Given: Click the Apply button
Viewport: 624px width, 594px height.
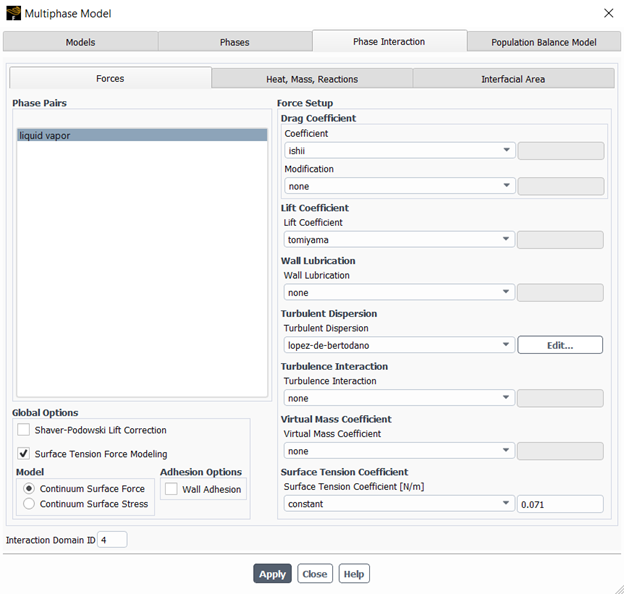Looking at the screenshot, I should coord(272,574).
